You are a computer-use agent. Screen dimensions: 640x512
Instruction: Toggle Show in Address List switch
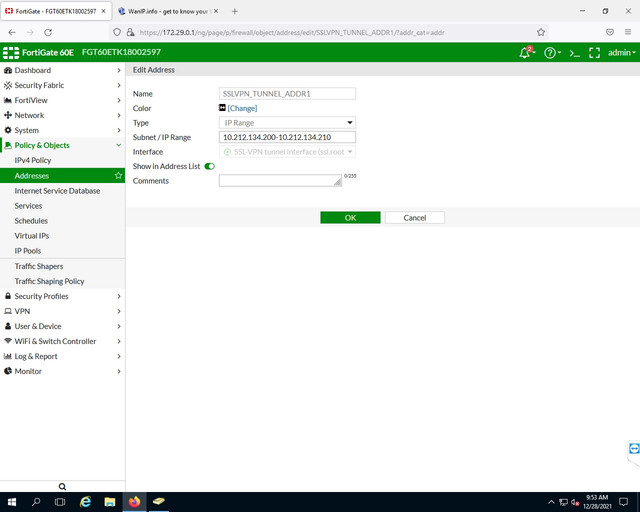[x=209, y=166]
